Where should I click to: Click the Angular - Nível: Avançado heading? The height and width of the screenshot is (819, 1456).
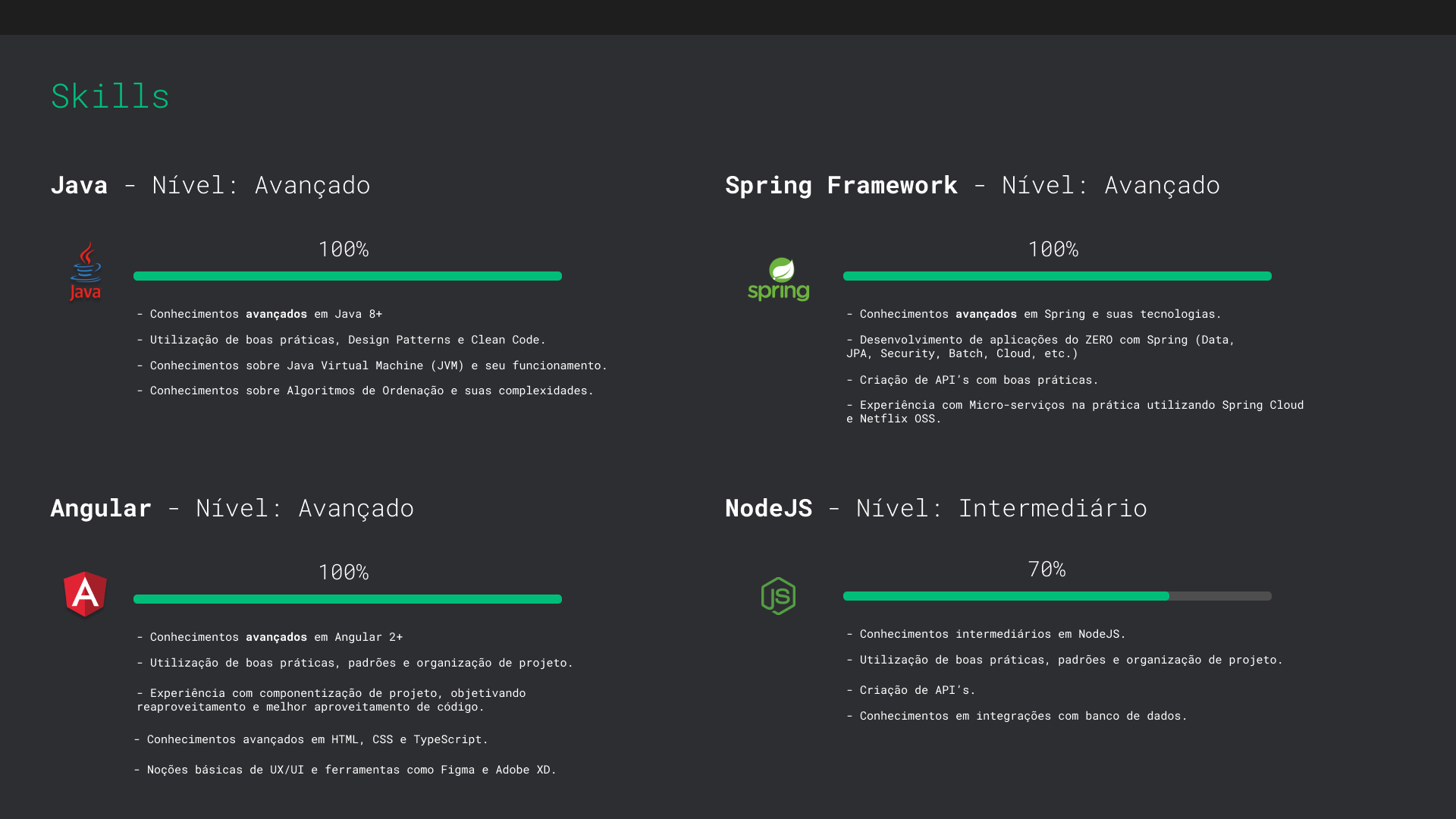(232, 508)
